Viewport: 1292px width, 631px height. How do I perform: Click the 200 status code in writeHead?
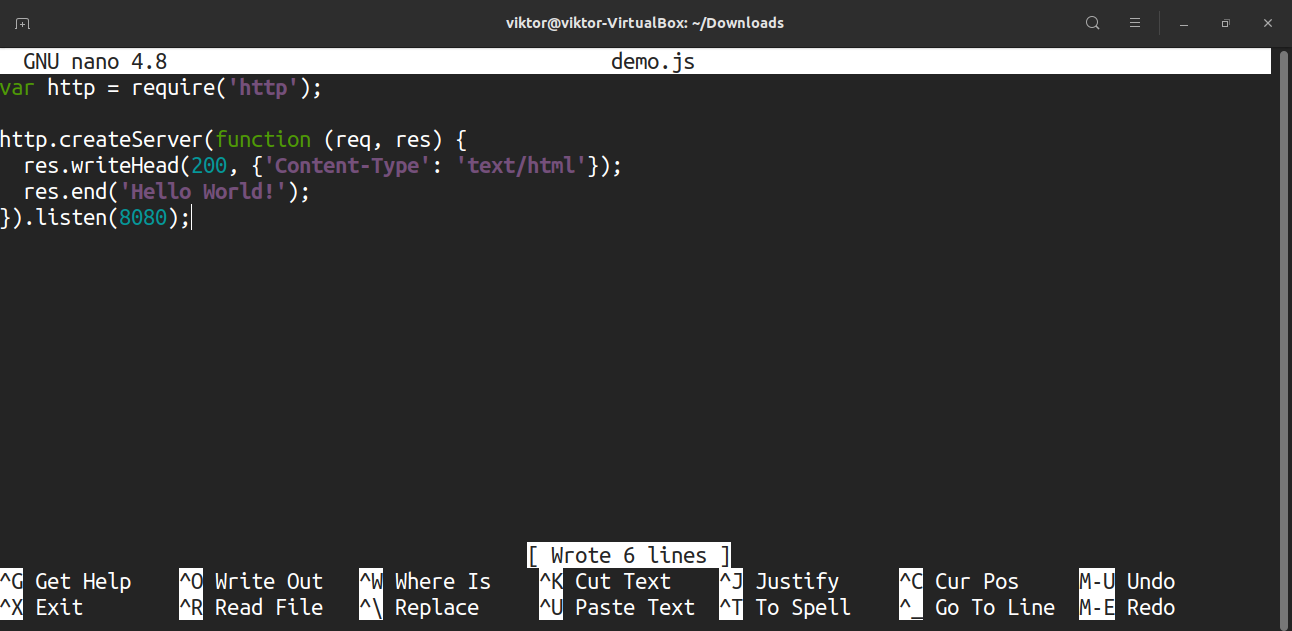click(209, 166)
